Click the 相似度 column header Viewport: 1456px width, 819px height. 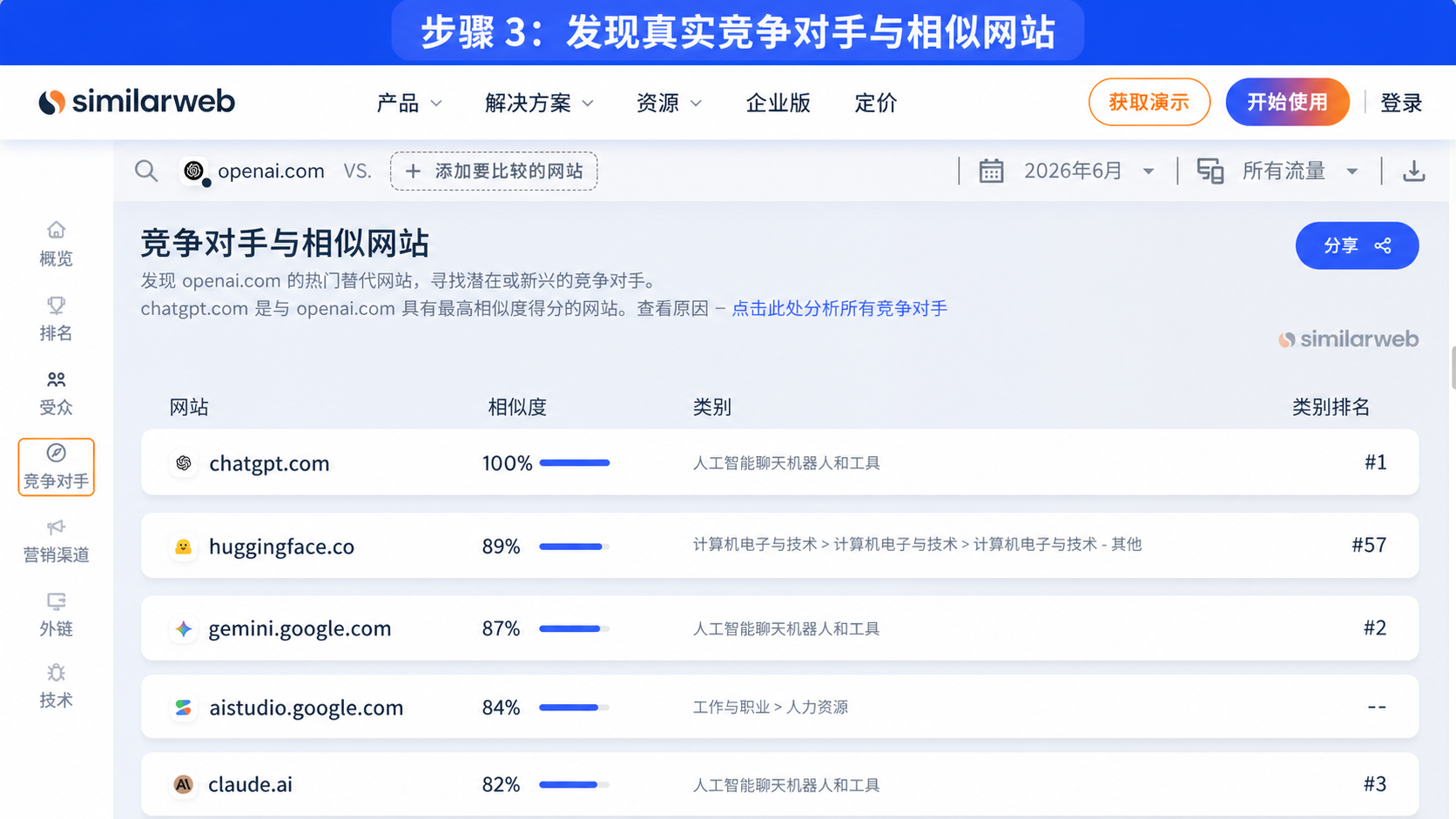517,406
